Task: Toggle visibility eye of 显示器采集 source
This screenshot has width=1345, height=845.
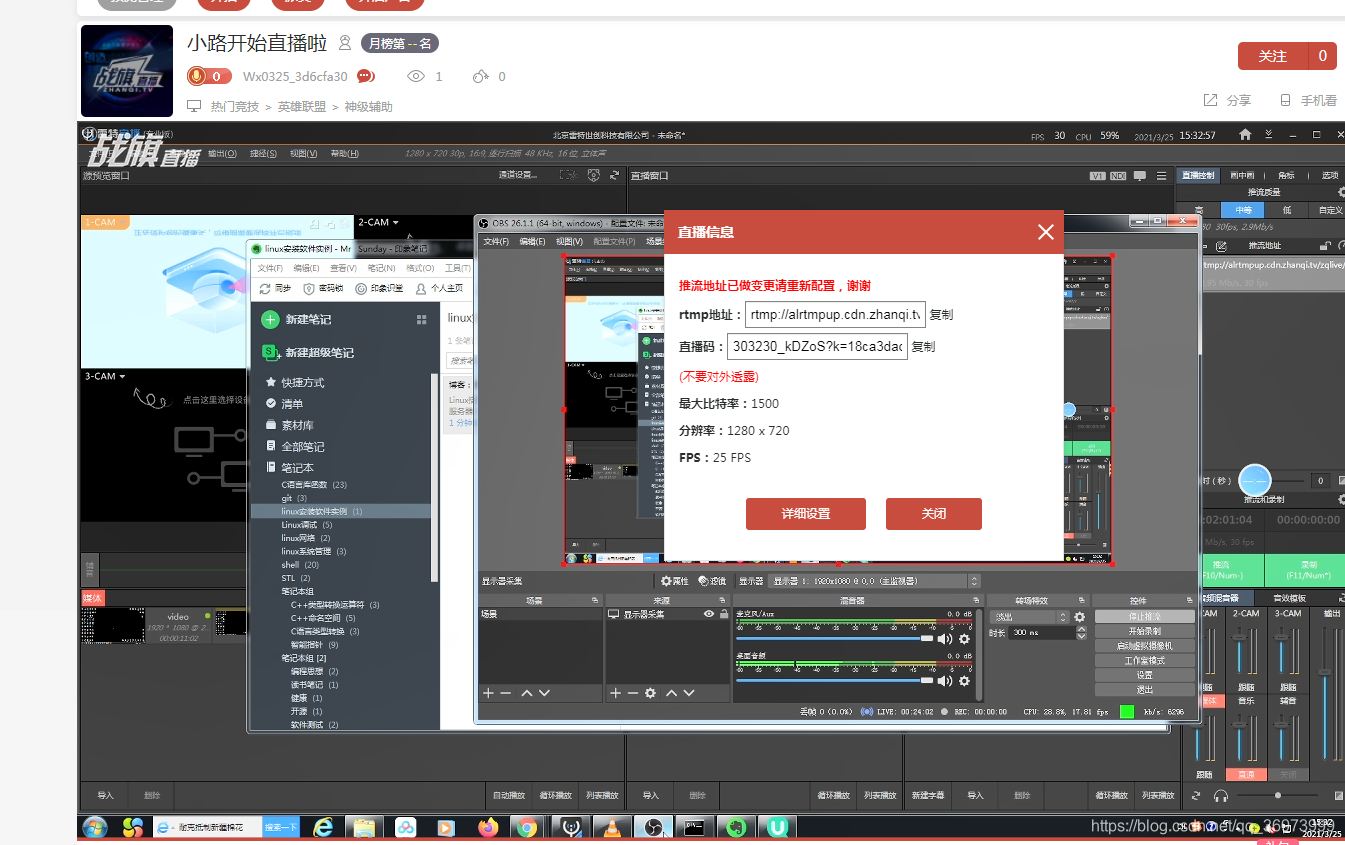Action: pos(709,614)
